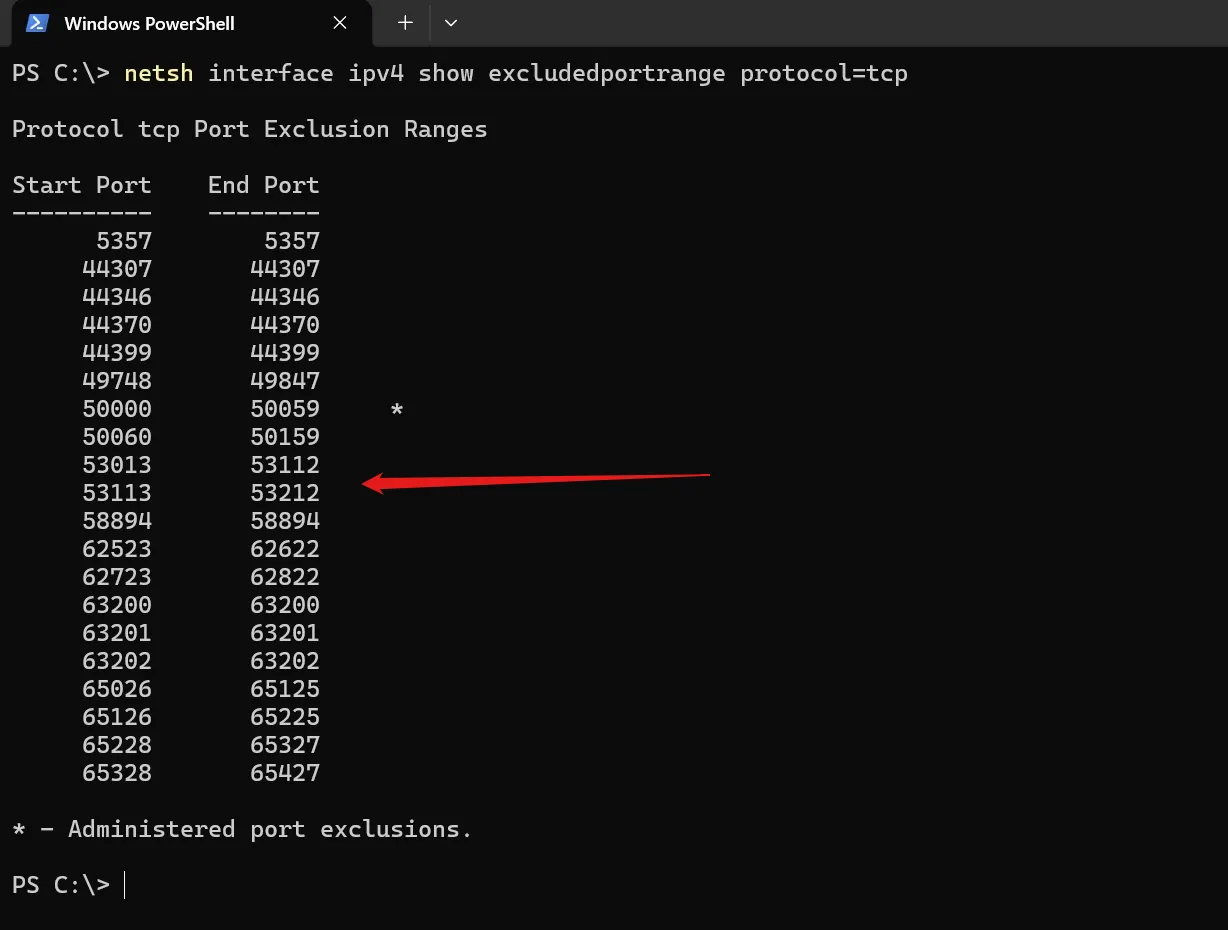Click the netsh command word
The image size is (1228, 930).
tap(159, 74)
